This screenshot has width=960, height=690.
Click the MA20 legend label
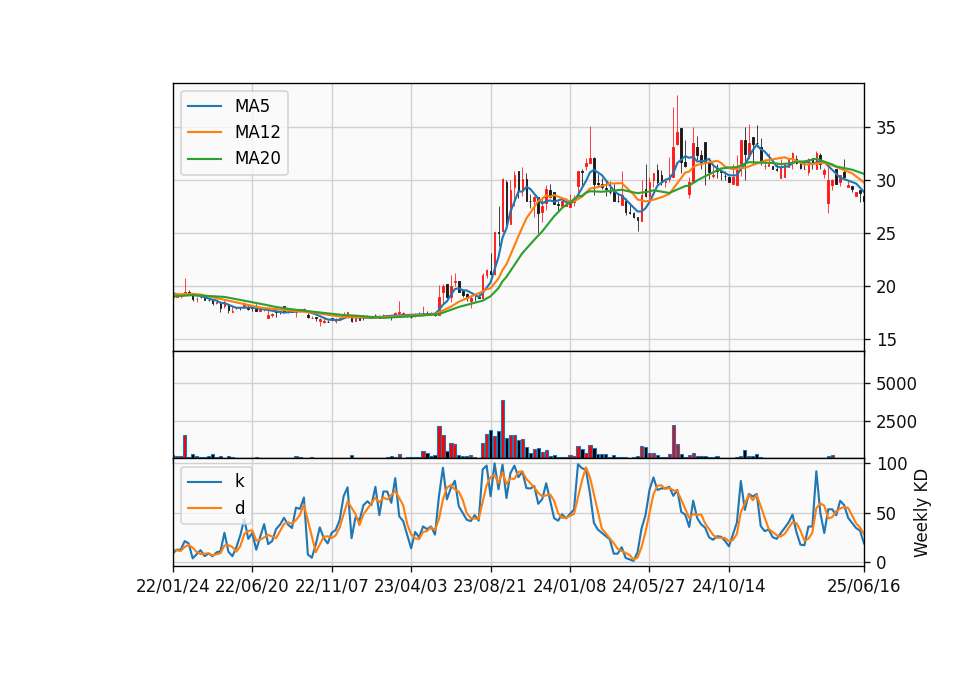pos(257,158)
